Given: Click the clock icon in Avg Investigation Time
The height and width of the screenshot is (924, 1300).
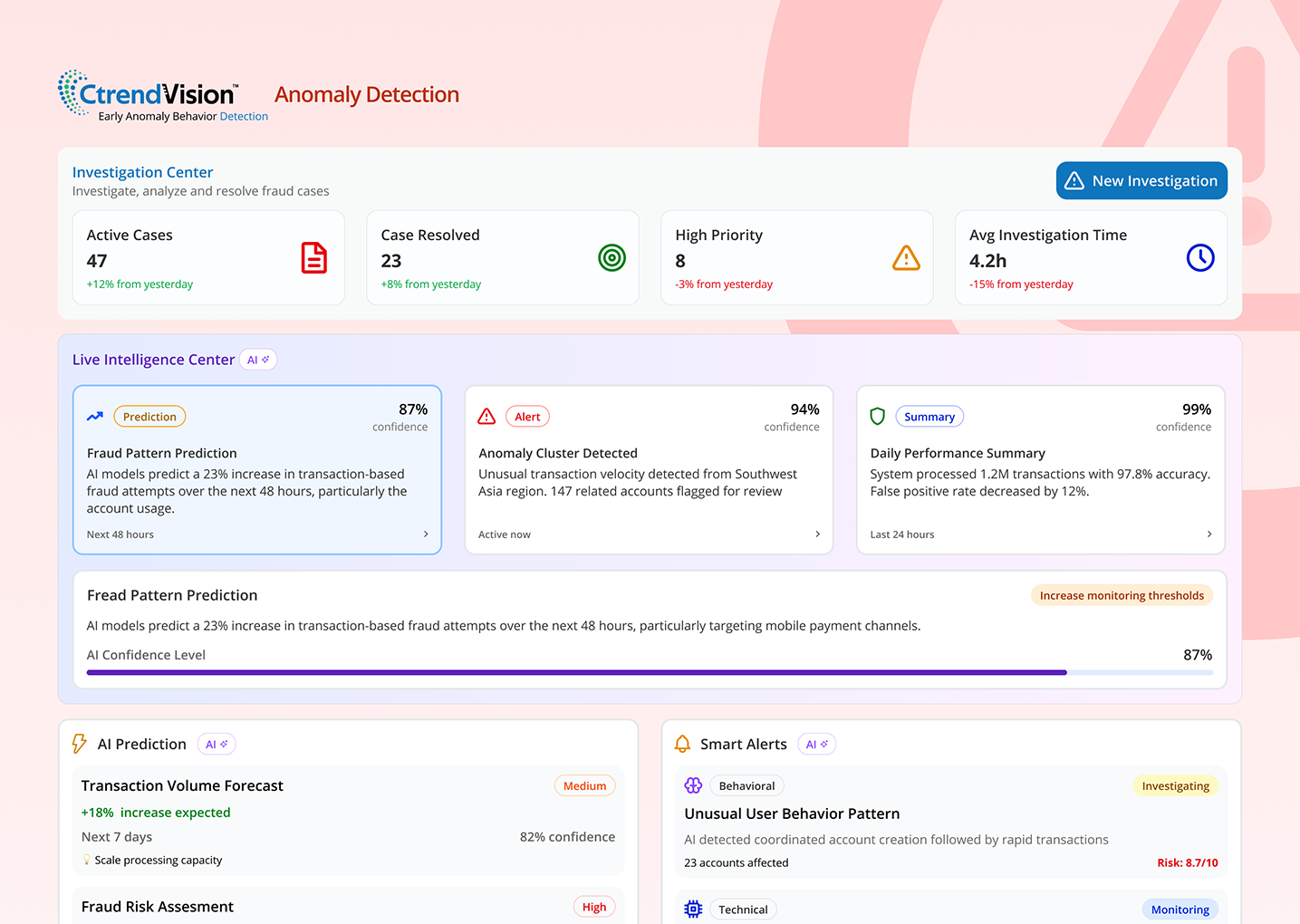Looking at the screenshot, I should click(1199, 258).
